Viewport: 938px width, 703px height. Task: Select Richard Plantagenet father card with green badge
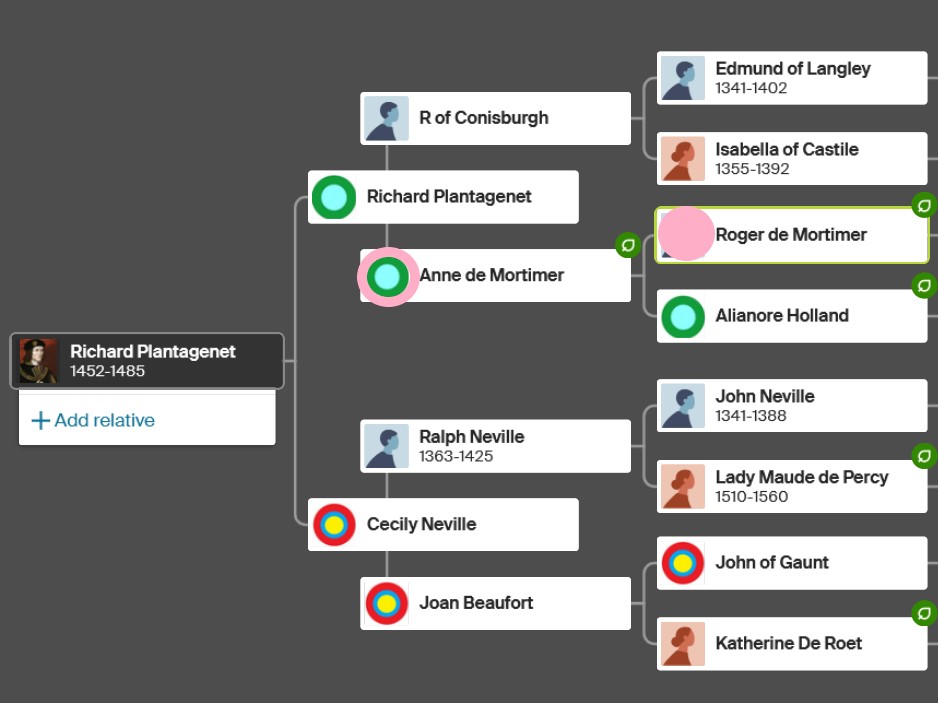[x=443, y=197]
